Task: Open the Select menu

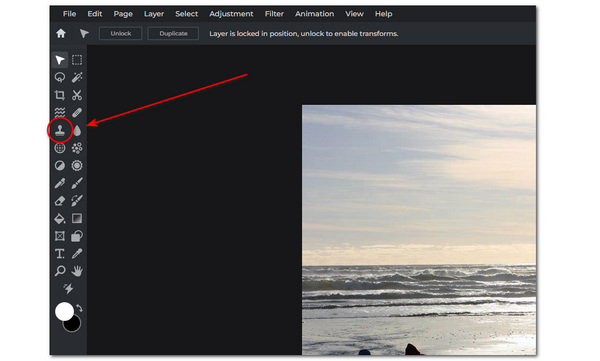Action: [x=186, y=14]
